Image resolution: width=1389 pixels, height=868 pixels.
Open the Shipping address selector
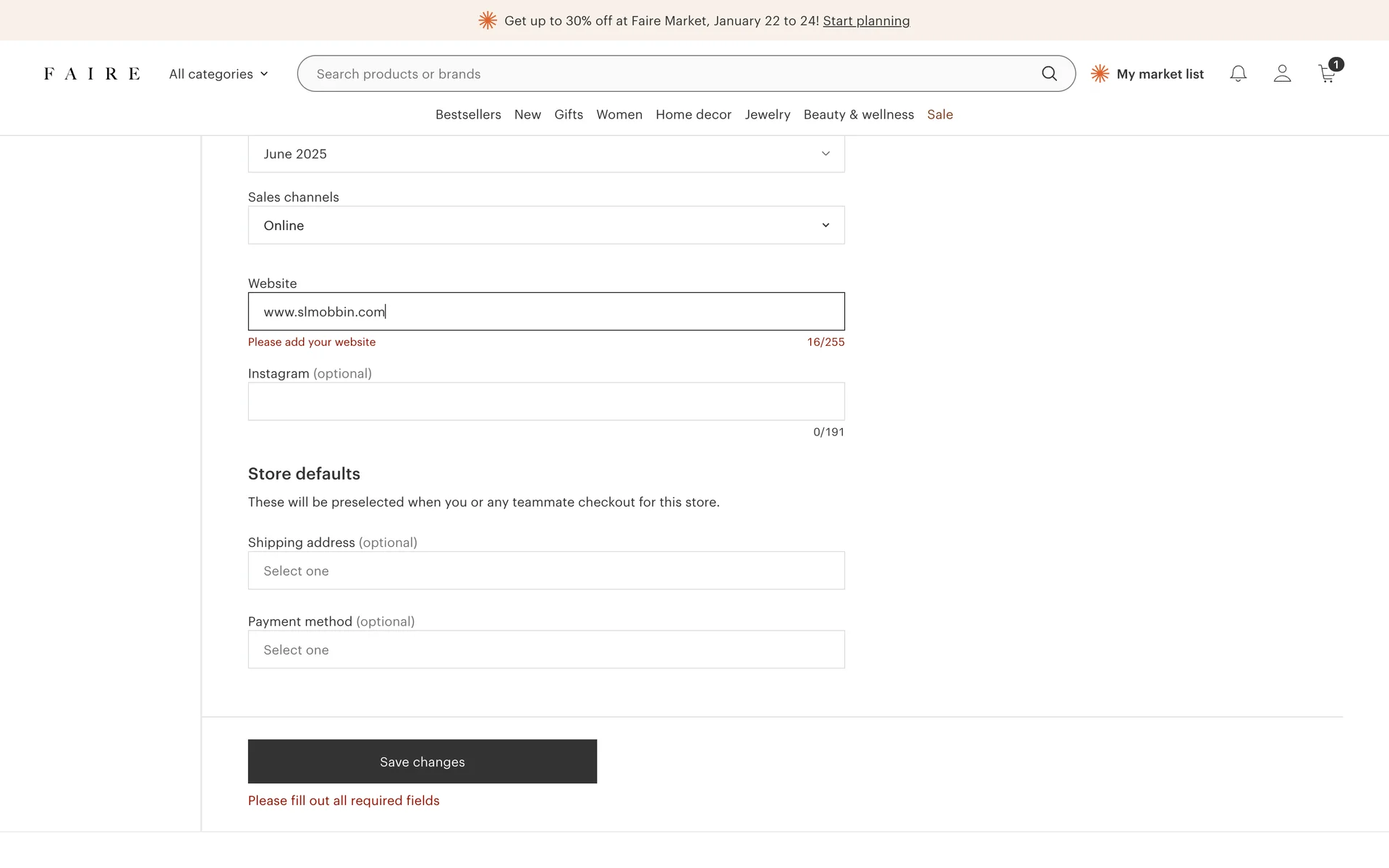tap(546, 571)
